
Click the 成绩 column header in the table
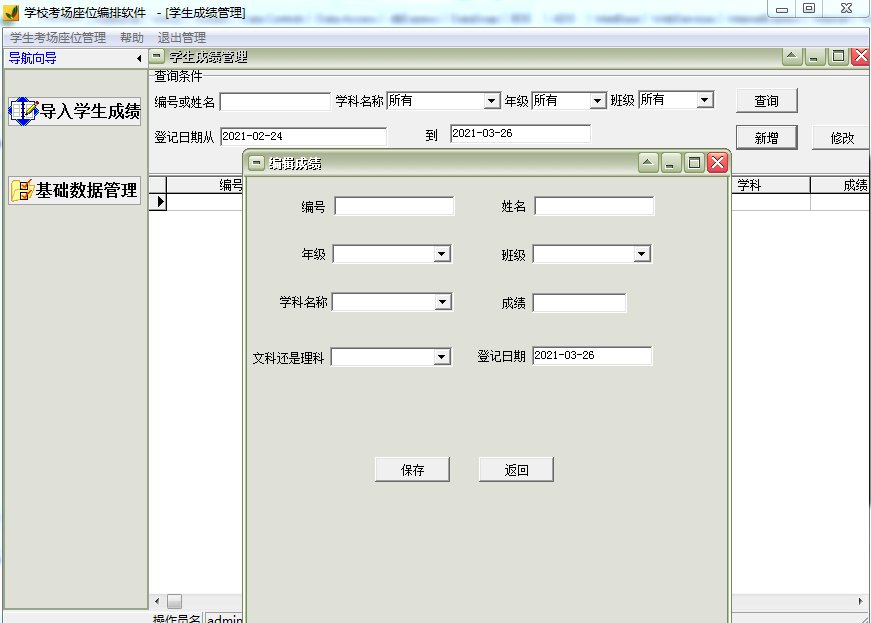pos(840,185)
